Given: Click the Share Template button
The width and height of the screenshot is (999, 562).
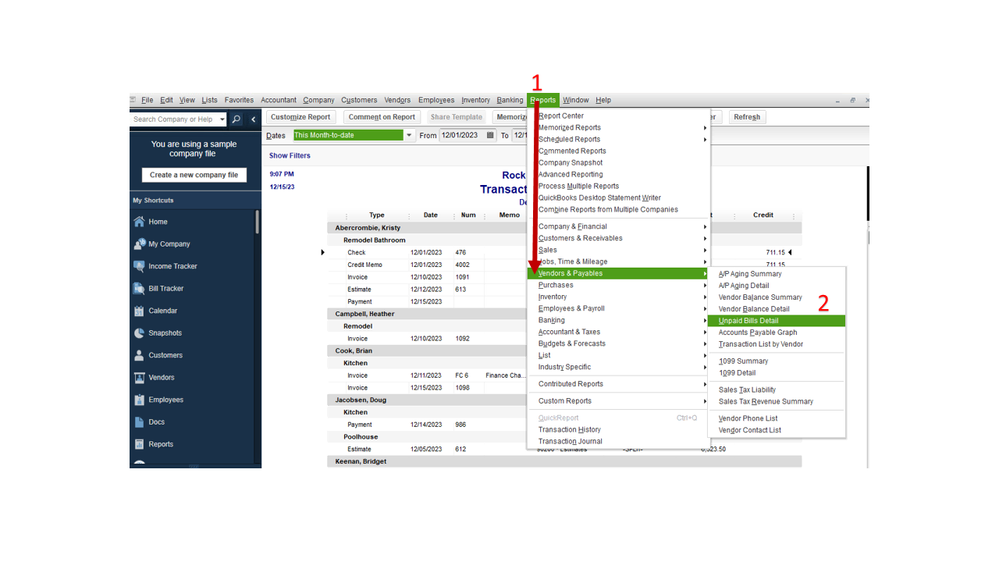Looking at the screenshot, I should click(x=456, y=117).
